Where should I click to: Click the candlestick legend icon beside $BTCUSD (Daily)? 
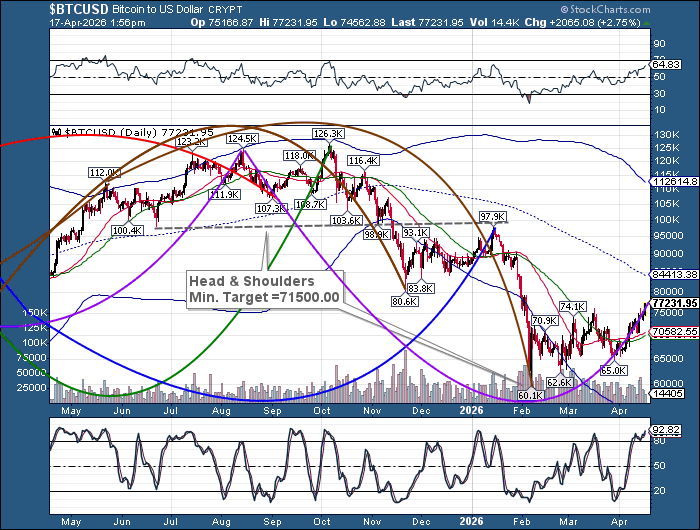(x=56, y=131)
